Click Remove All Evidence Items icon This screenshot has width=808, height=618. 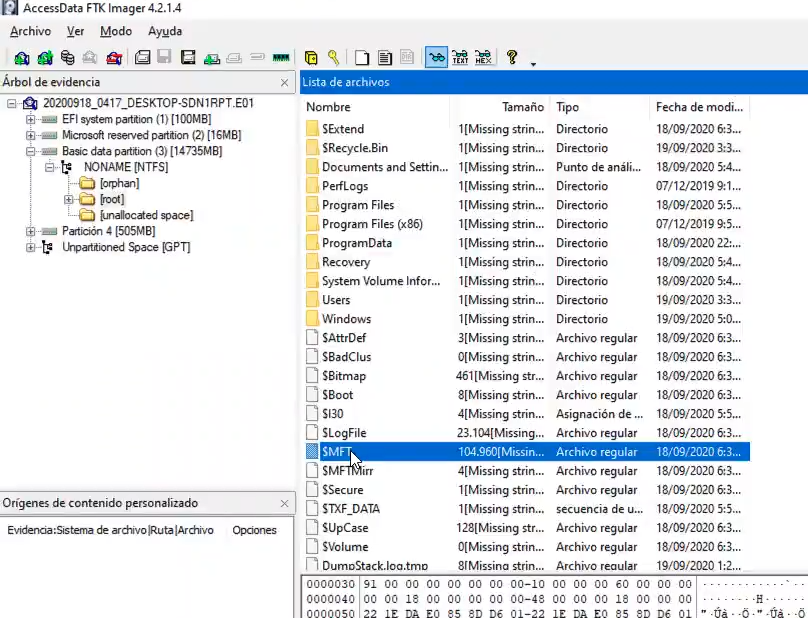click(x=114, y=58)
